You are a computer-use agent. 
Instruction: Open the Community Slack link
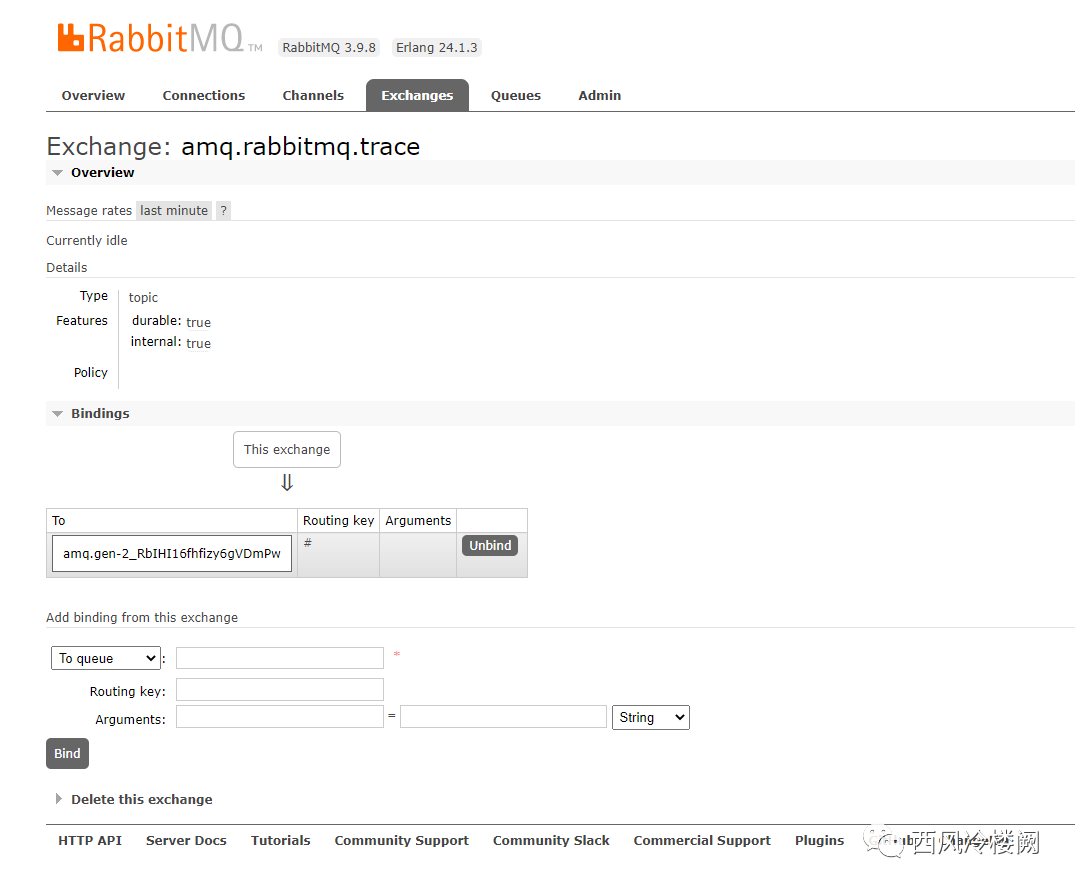[551, 840]
